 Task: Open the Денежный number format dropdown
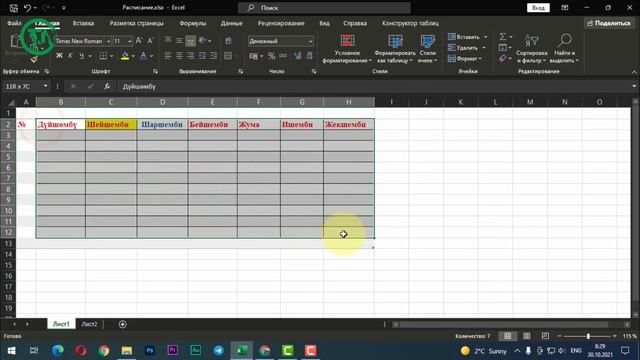311,41
